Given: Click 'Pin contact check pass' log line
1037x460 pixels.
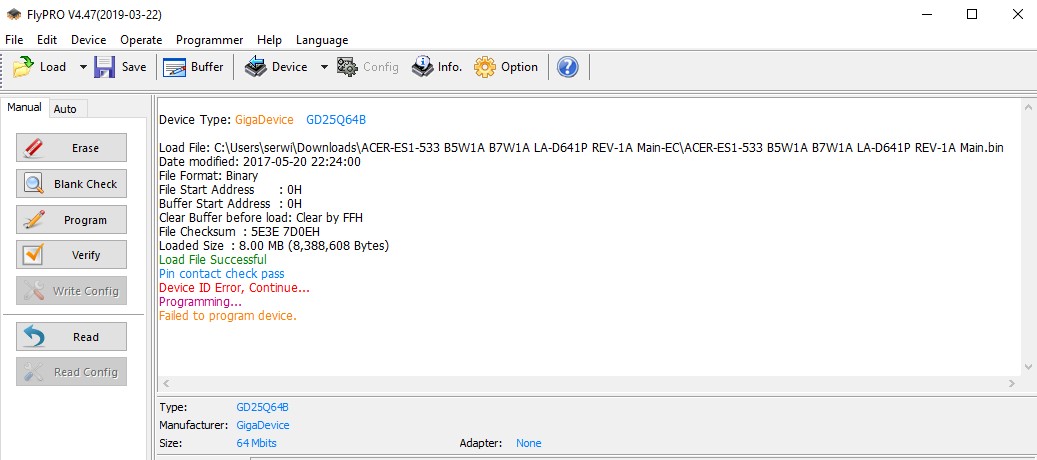Looking at the screenshot, I should [x=222, y=274].
